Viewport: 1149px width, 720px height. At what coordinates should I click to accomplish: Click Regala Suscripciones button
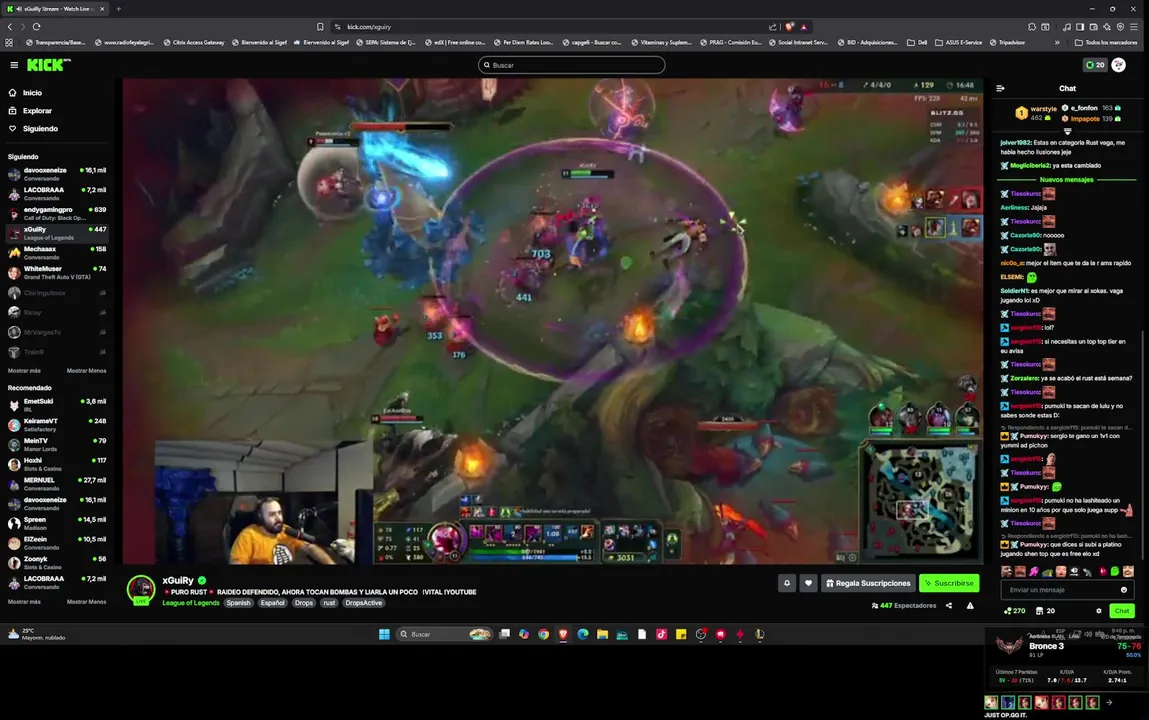pos(868,583)
